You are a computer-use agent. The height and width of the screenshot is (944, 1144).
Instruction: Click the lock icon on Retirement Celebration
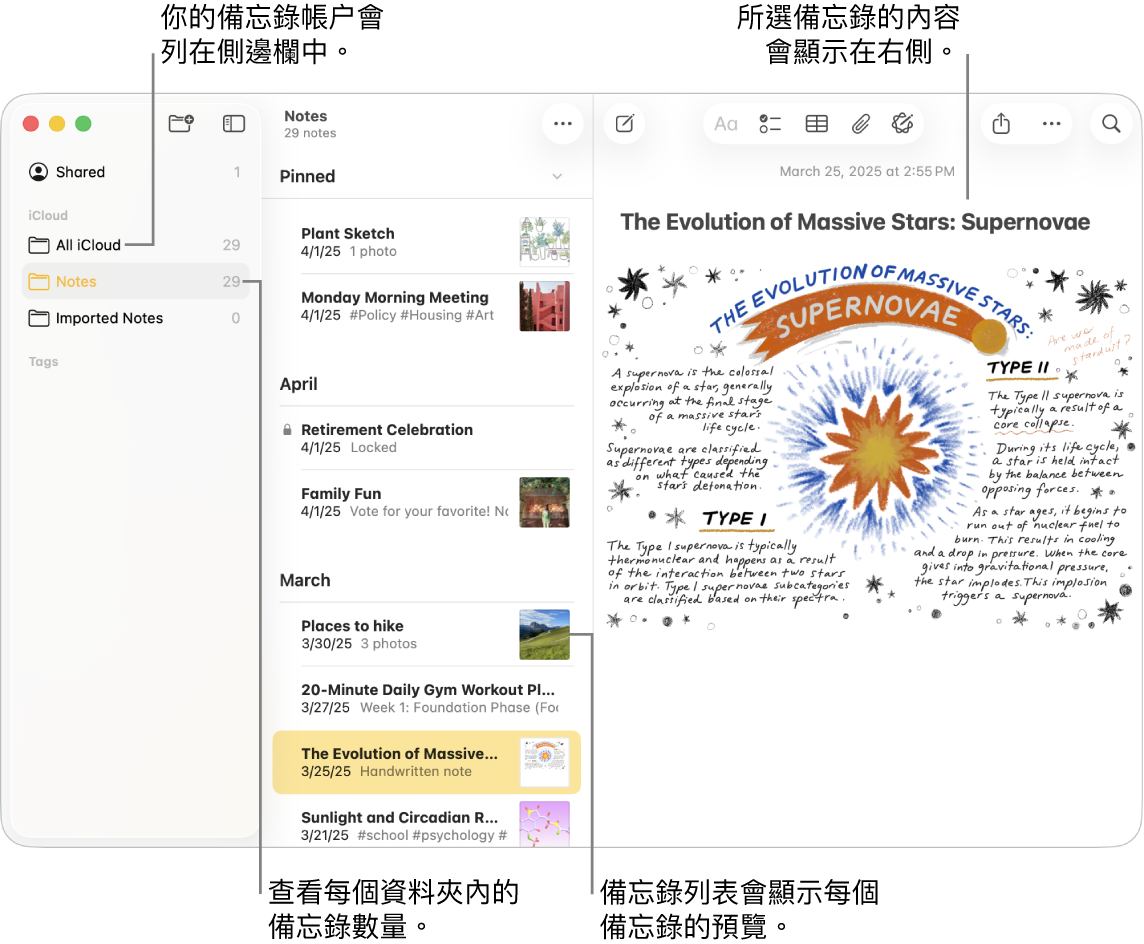tap(289, 429)
